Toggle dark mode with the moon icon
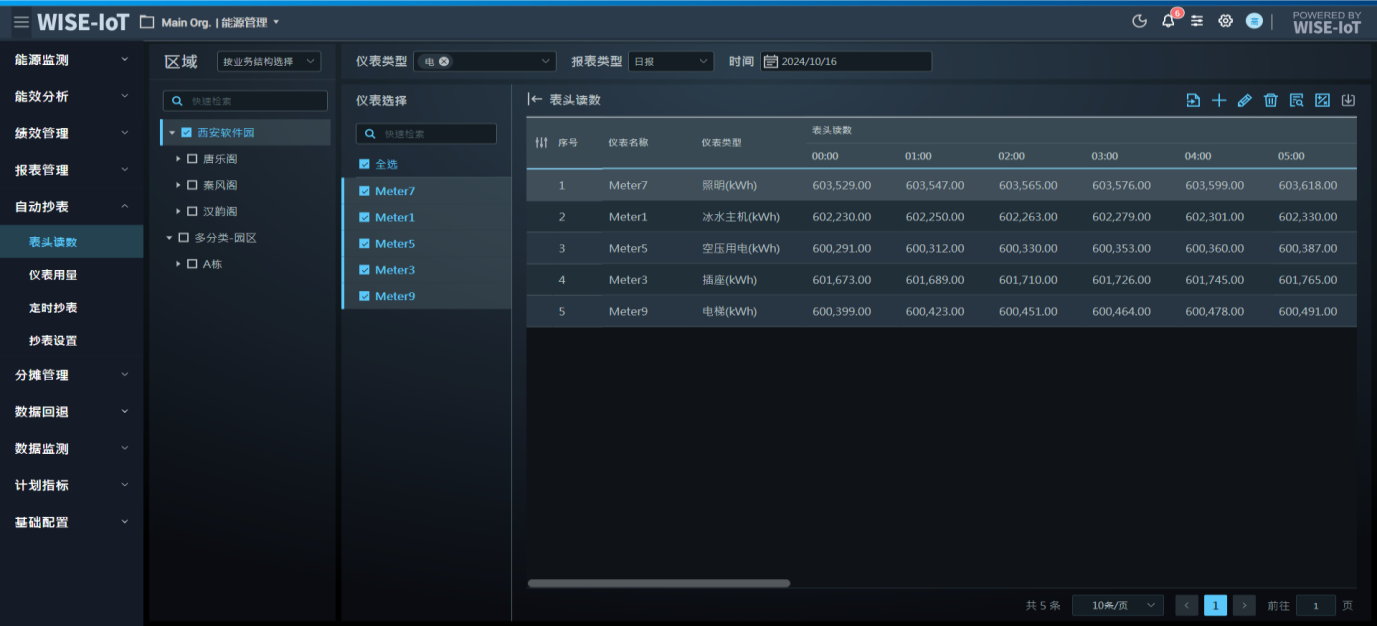 tap(1139, 21)
